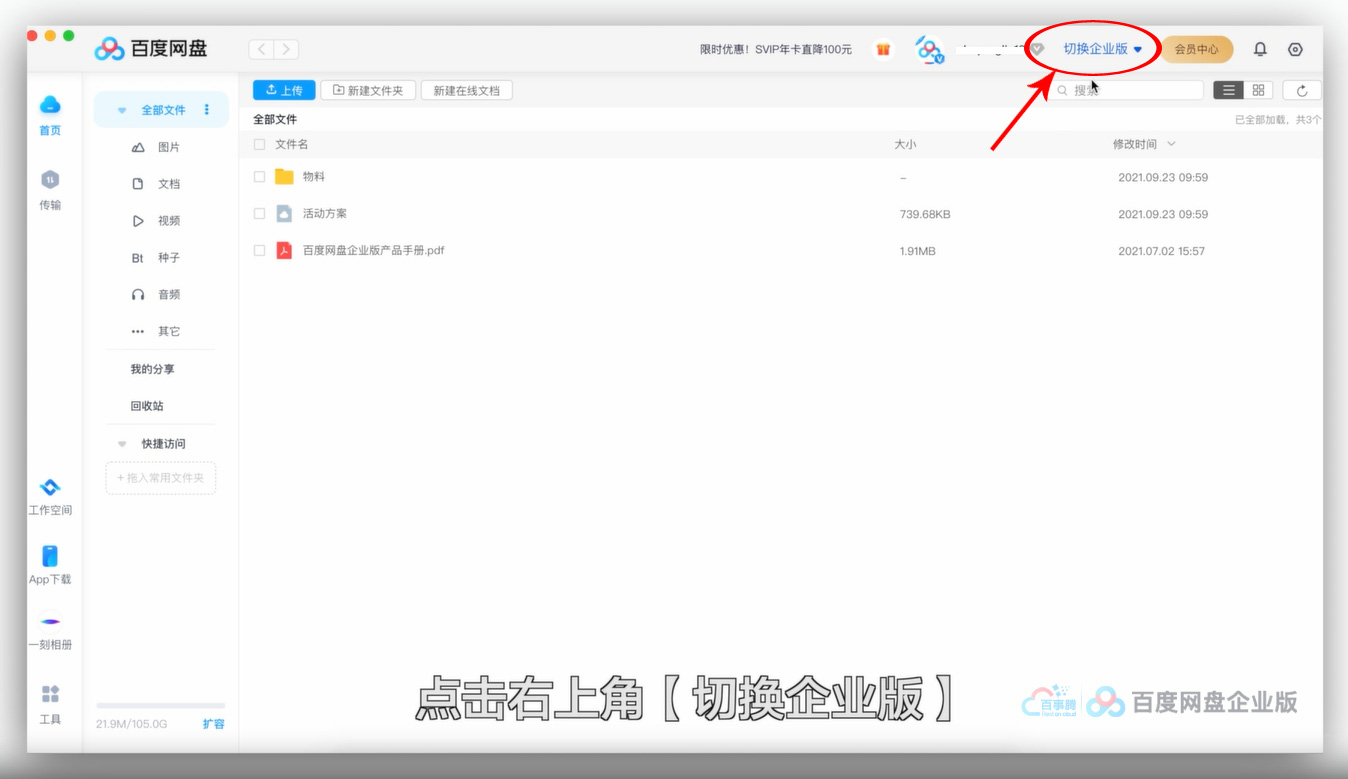Click the 新建文件夹 button
The image size is (1348, 779).
[368, 90]
